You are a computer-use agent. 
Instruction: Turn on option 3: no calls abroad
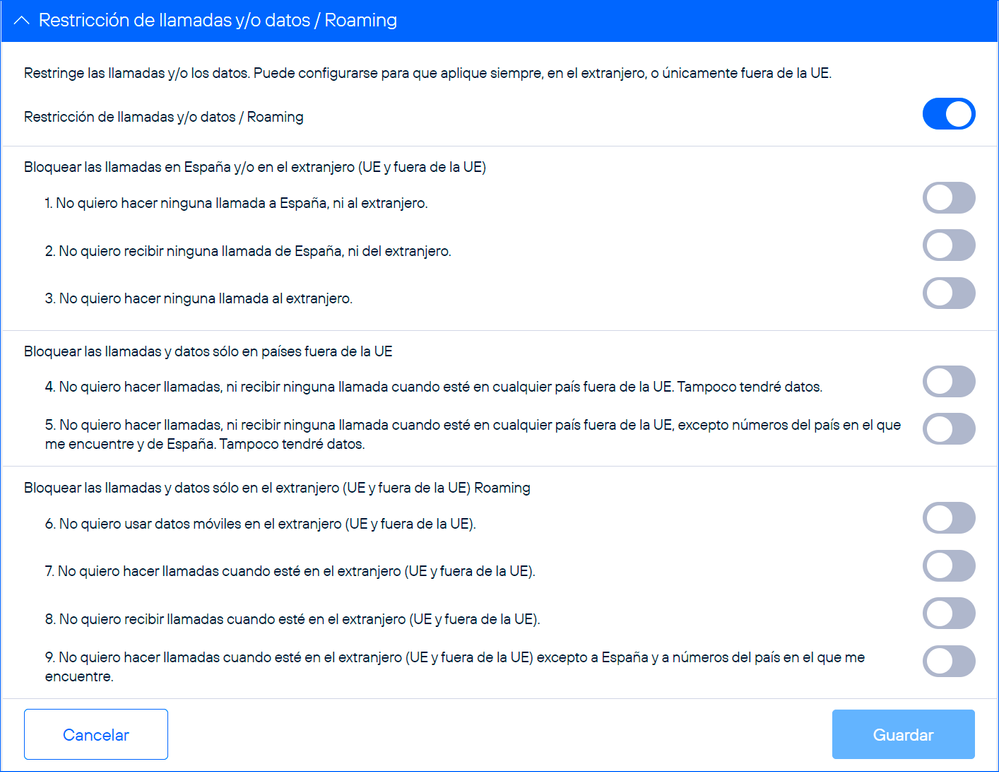[948, 294]
